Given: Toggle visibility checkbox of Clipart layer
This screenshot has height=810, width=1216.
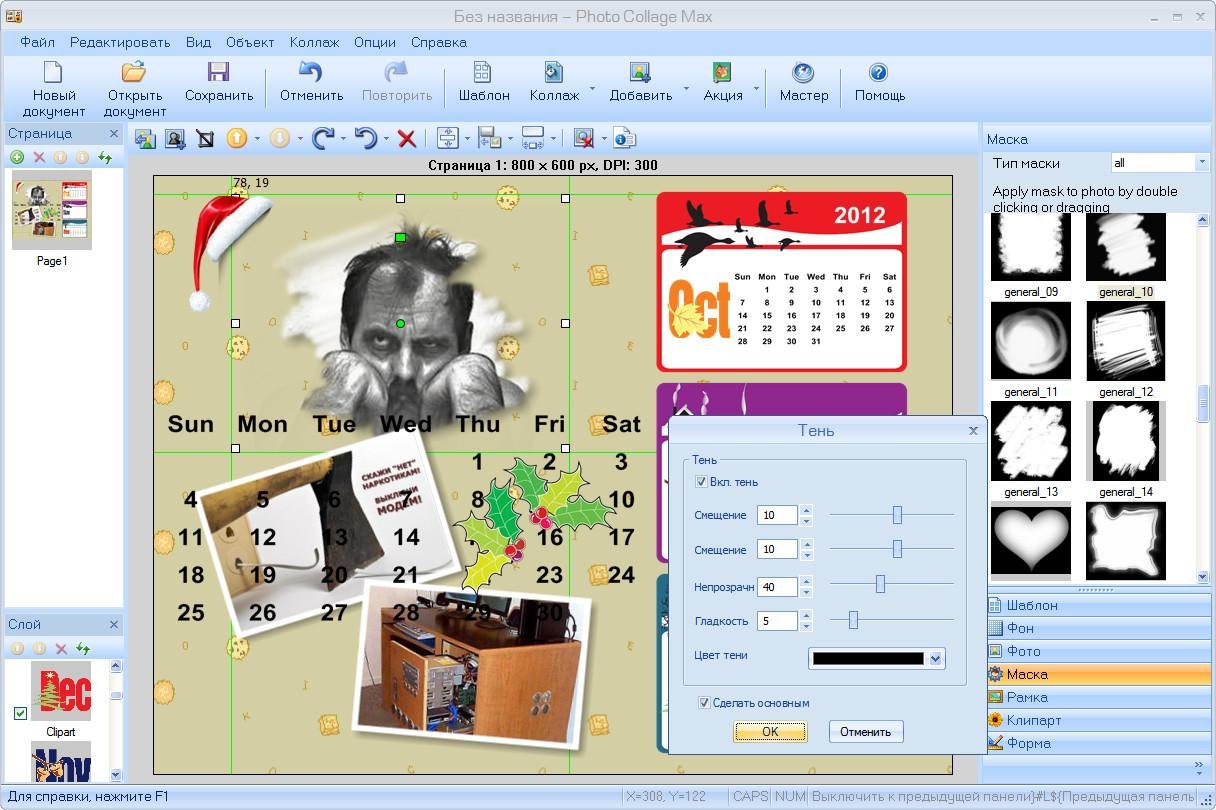Looking at the screenshot, I should pos(20,713).
